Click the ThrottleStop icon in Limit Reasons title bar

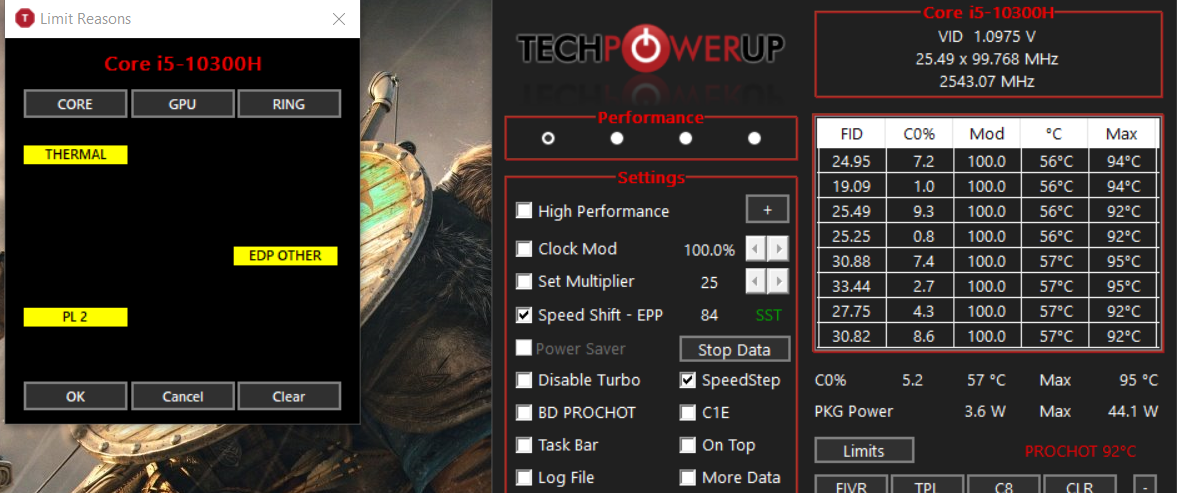25,19
